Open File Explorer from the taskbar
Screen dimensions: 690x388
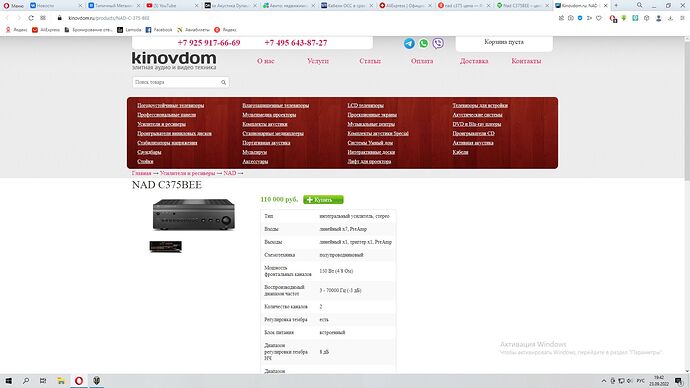click(61, 381)
